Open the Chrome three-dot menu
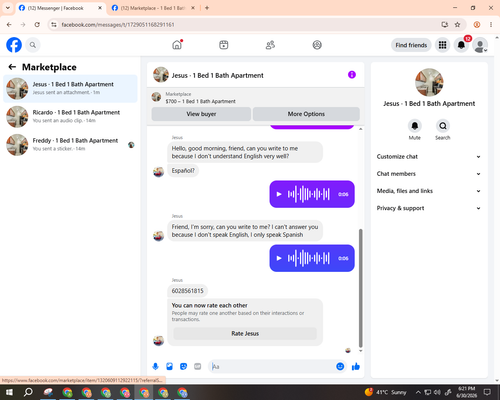Viewport: 500px width, 400px height. (x=491, y=25)
